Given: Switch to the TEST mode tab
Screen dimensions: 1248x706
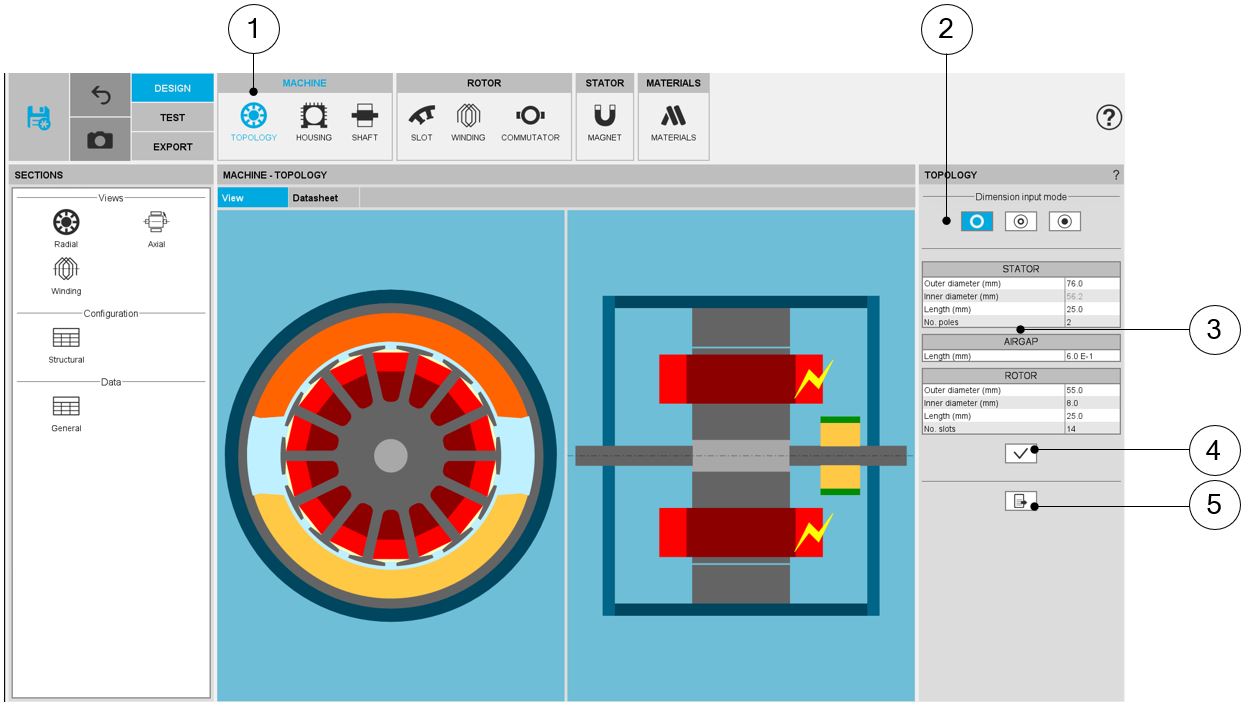Looking at the screenshot, I should tap(172, 117).
